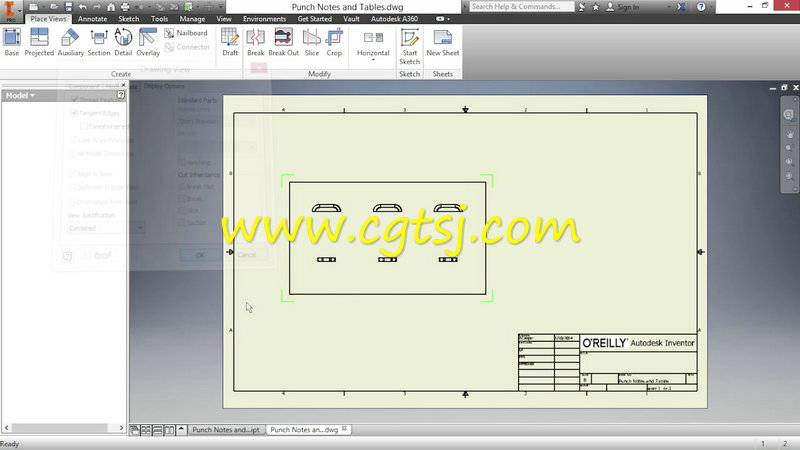
Task: Click the Undo arrow
Action: (83, 7)
